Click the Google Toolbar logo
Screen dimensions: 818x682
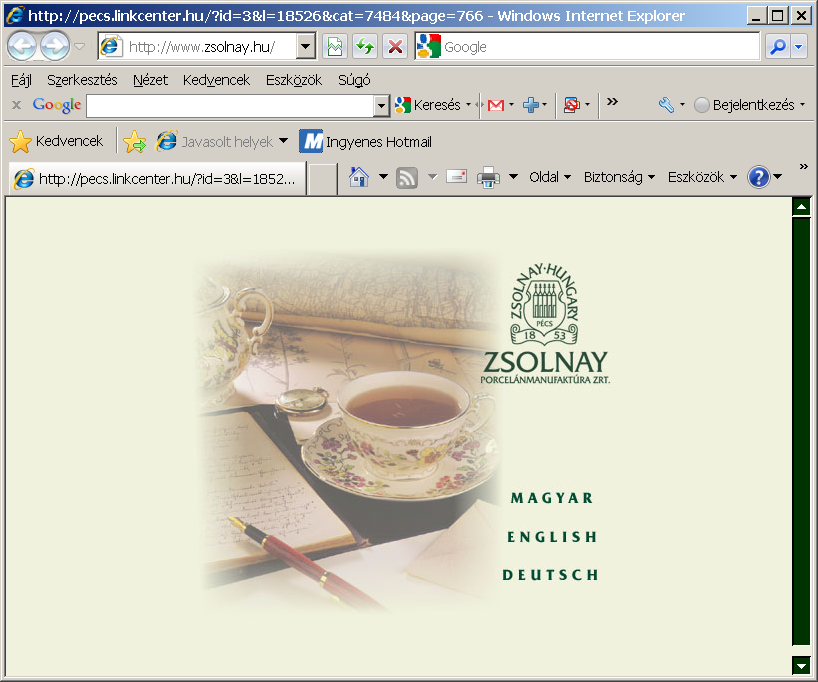click(x=57, y=105)
